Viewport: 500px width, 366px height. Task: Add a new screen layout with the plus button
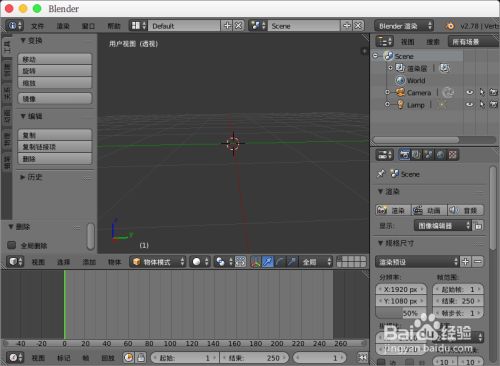tap(227, 26)
